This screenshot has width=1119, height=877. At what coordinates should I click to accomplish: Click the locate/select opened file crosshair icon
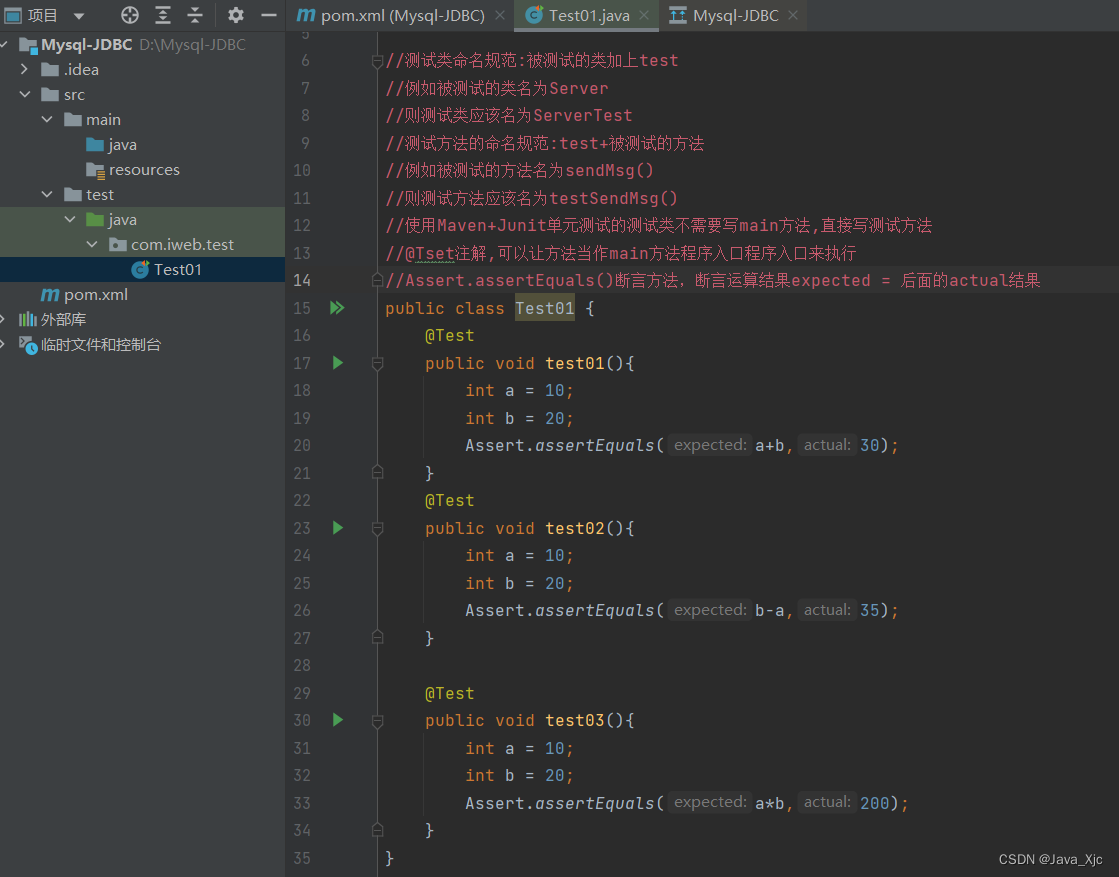(130, 15)
